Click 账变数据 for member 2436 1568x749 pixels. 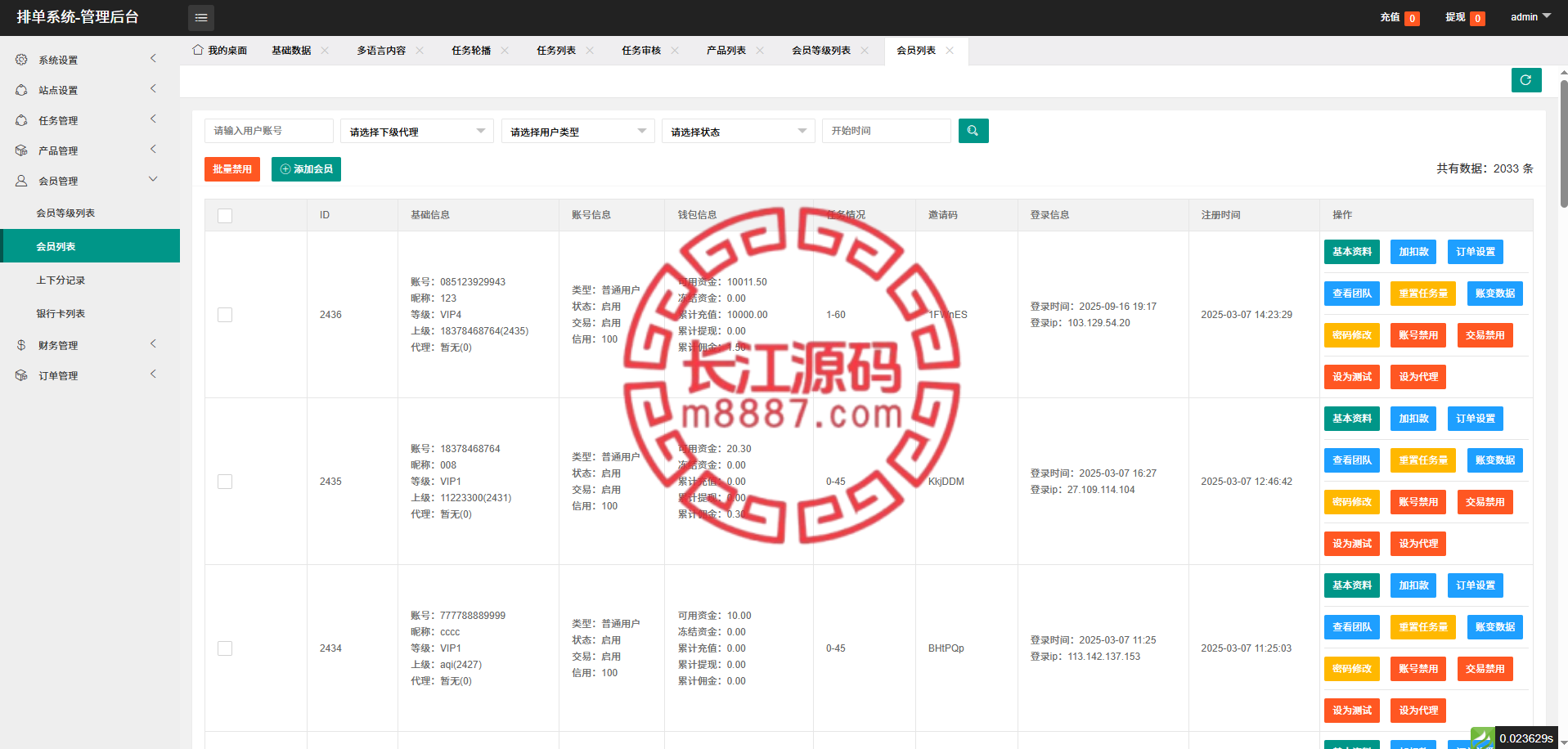[1495, 294]
